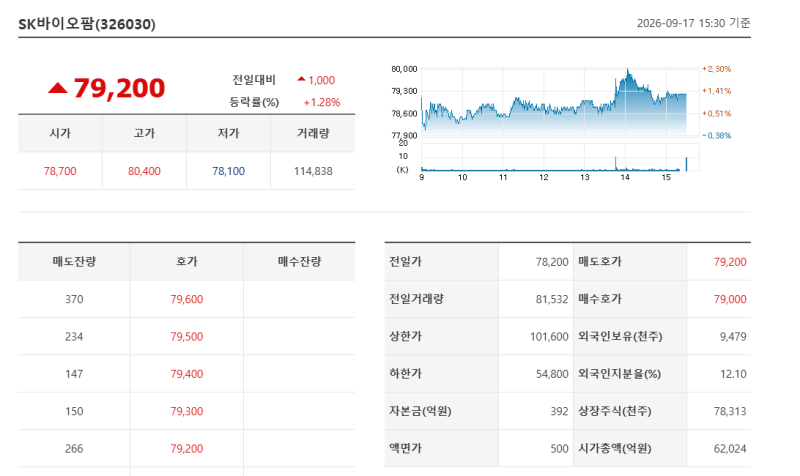Click the listed shares 78,313
The height and width of the screenshot is (476, 800).
(730, 411)
